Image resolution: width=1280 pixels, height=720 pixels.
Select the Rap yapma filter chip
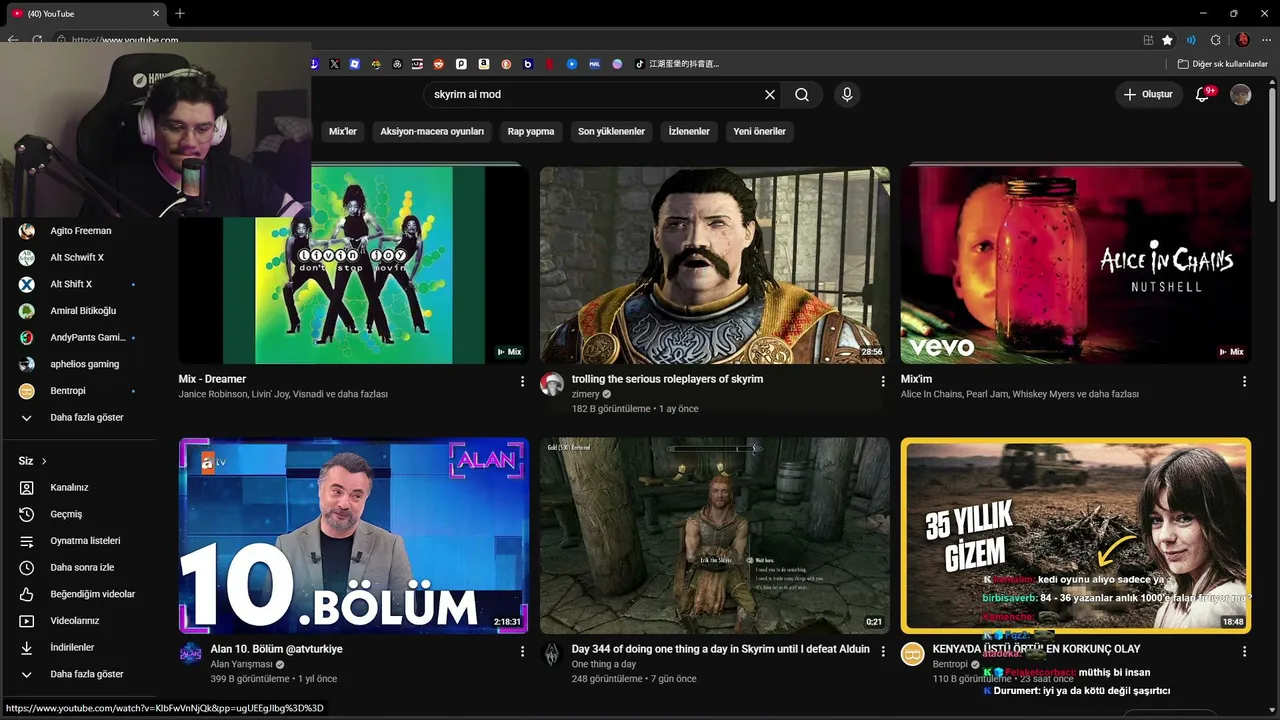531,131
